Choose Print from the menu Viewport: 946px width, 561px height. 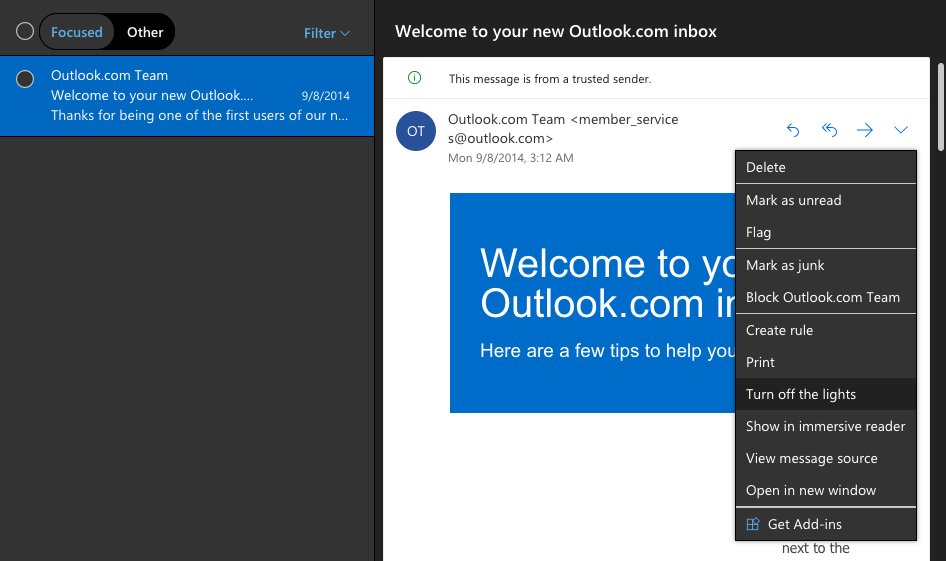826,363
